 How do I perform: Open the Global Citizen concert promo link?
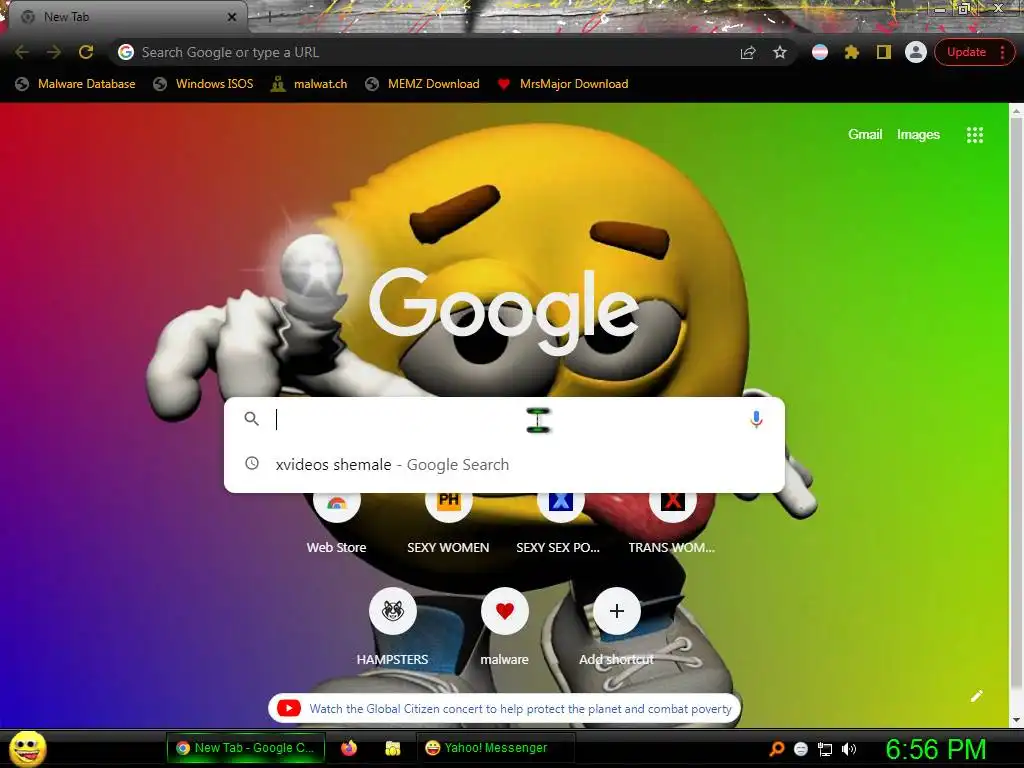coord(504,709)
